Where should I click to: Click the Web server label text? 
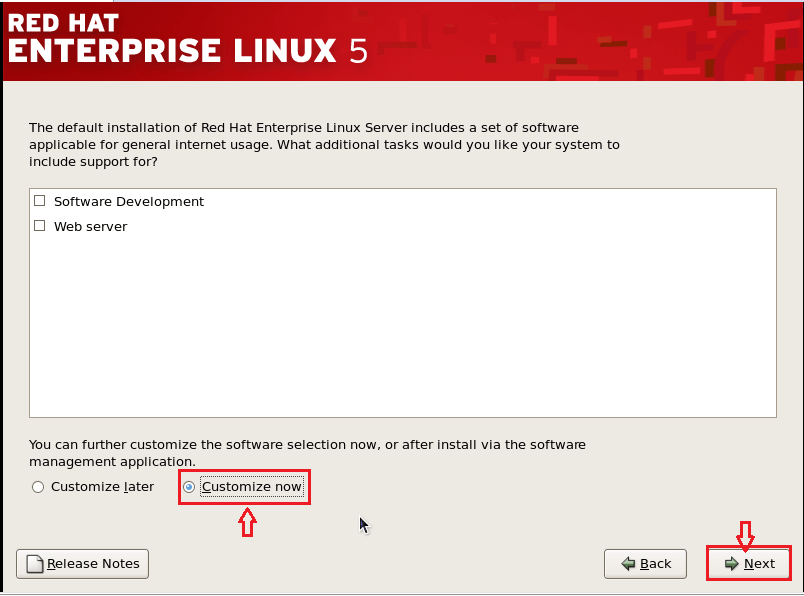tap(90, 226)
